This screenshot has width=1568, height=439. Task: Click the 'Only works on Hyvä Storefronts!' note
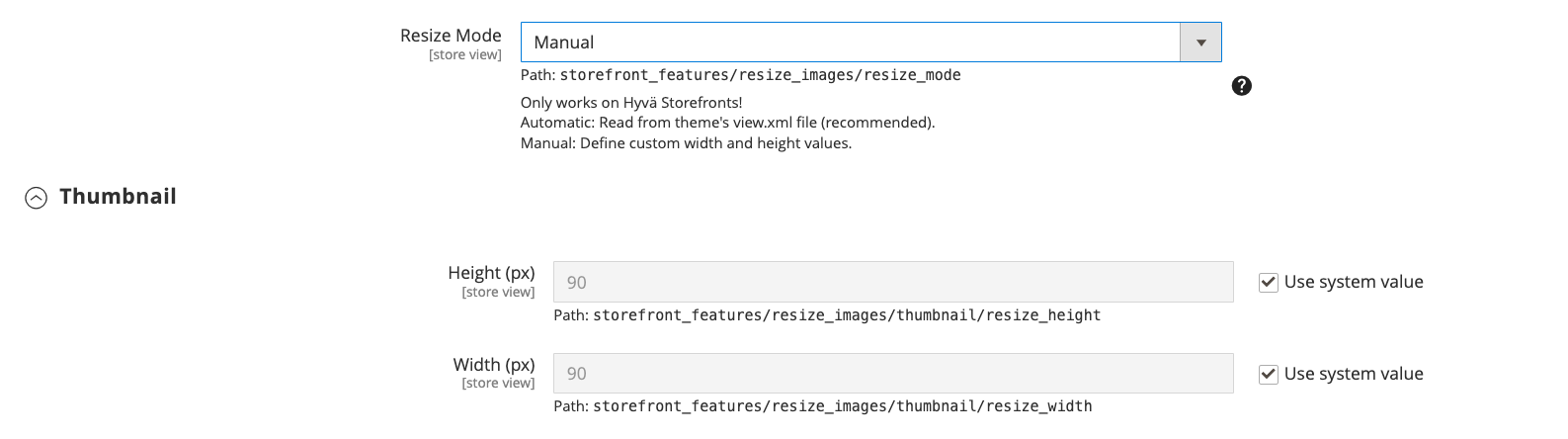pyautogui.click(x=631, y=103)
